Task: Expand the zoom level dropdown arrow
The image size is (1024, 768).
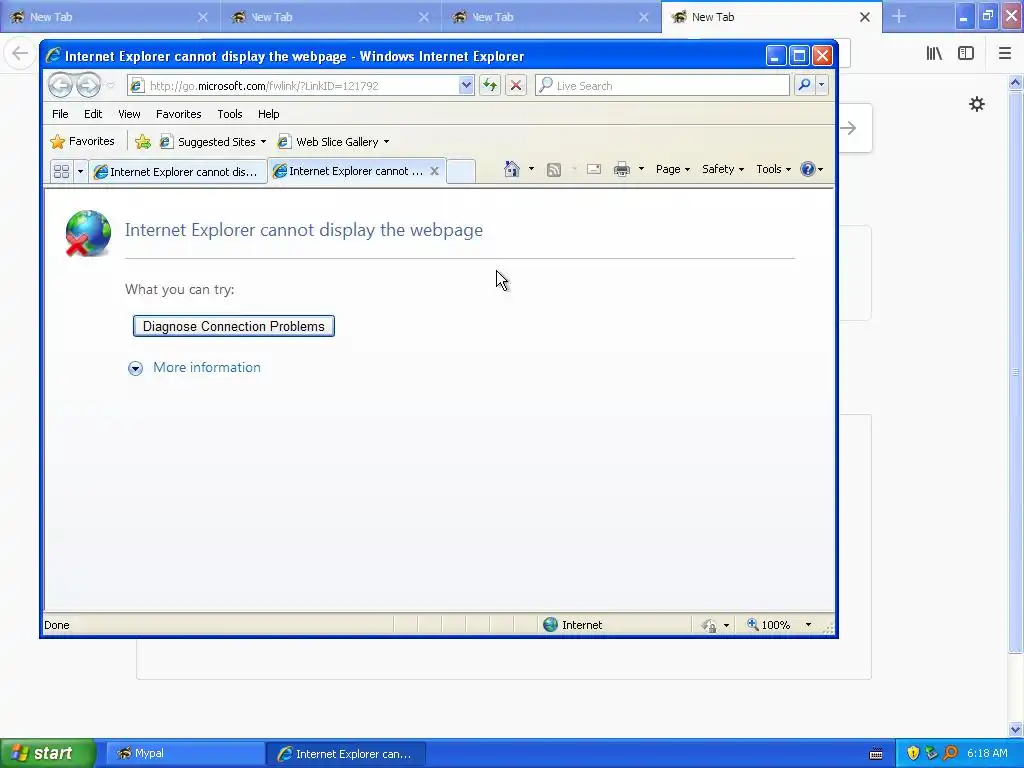Action: pyautogui.click(x=808, y=625)
